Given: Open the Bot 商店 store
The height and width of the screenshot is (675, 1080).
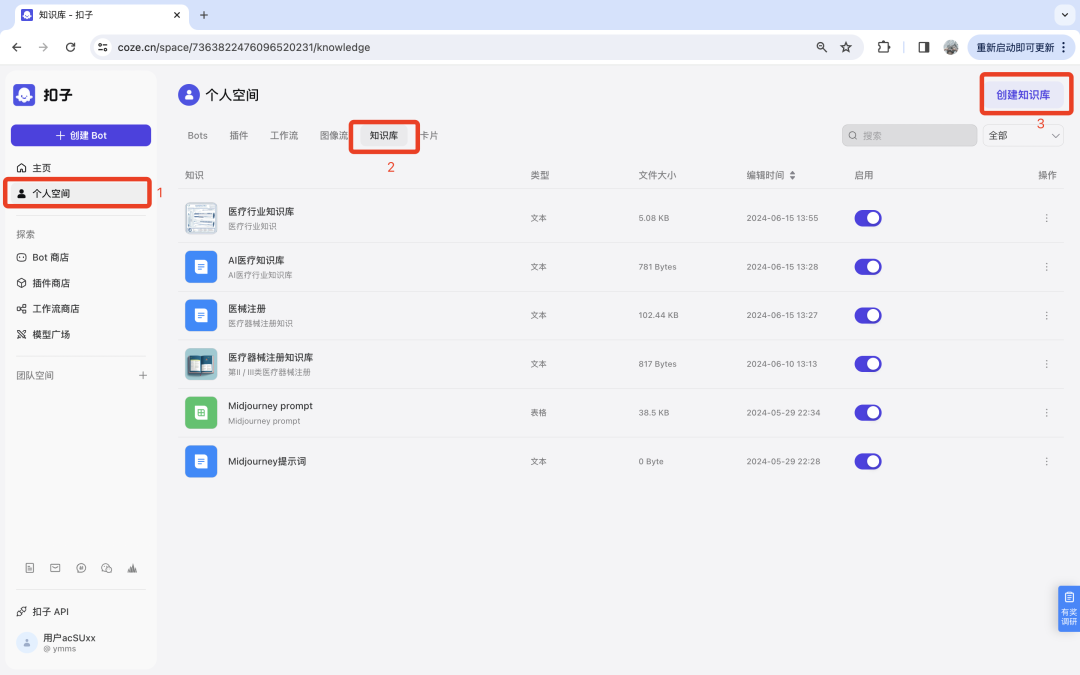Looking at the screenshot, I should click(43, 258).
